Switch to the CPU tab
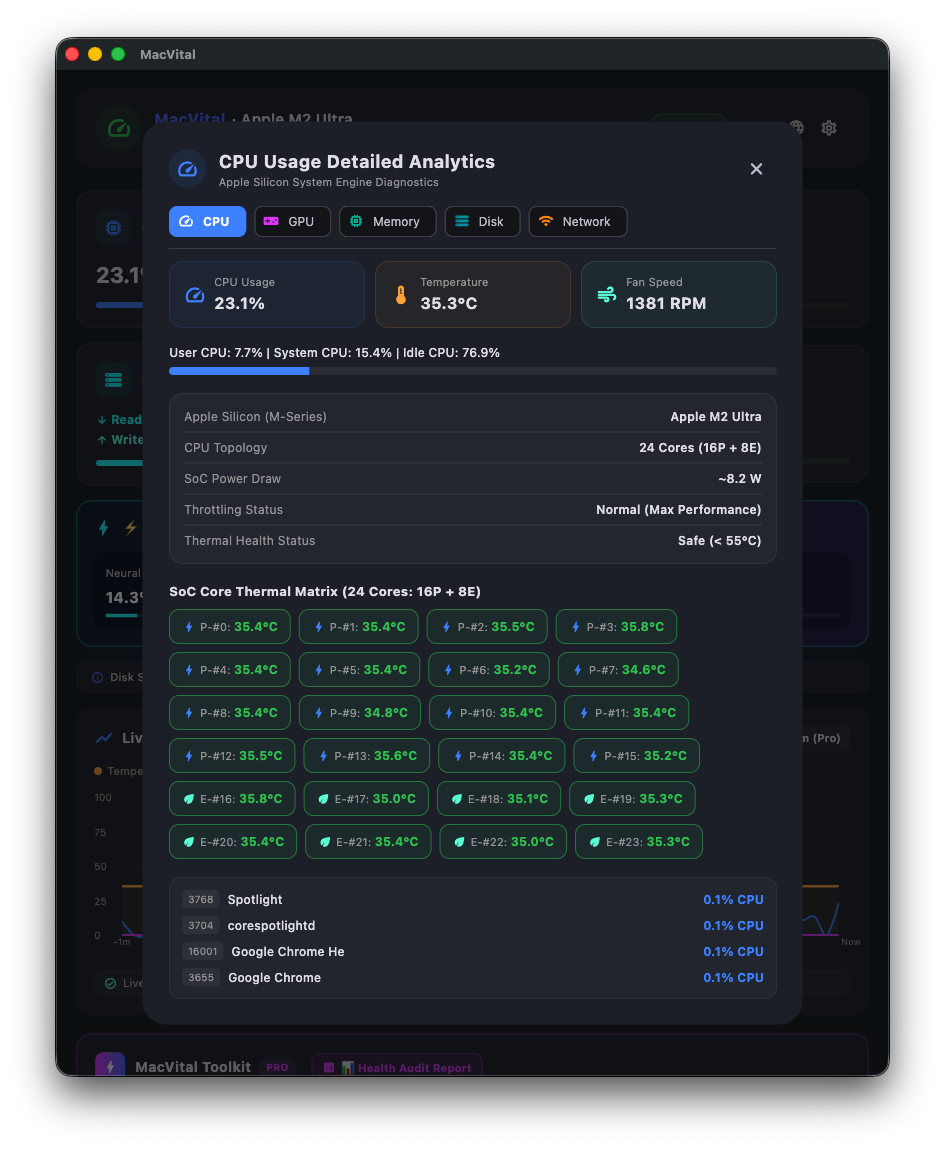945x1150 pixels. coord(207,221)
